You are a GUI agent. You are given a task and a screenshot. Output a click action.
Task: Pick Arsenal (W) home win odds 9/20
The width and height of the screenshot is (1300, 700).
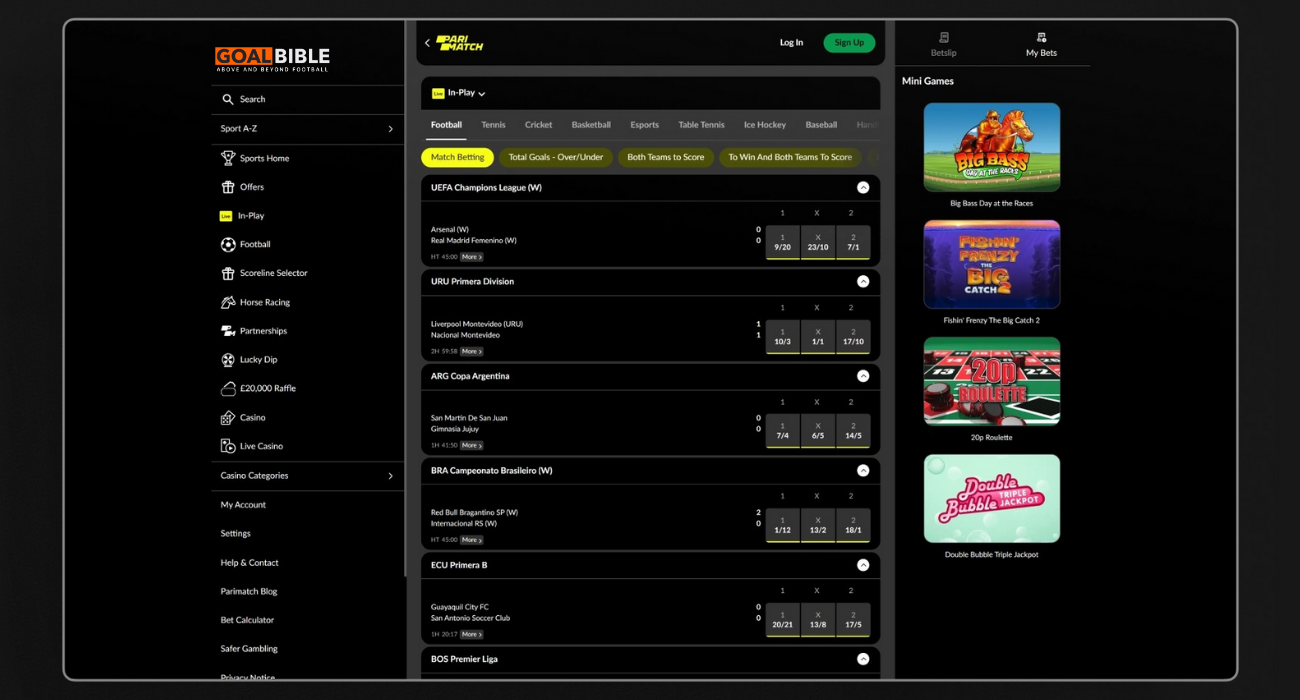[782, 242]
